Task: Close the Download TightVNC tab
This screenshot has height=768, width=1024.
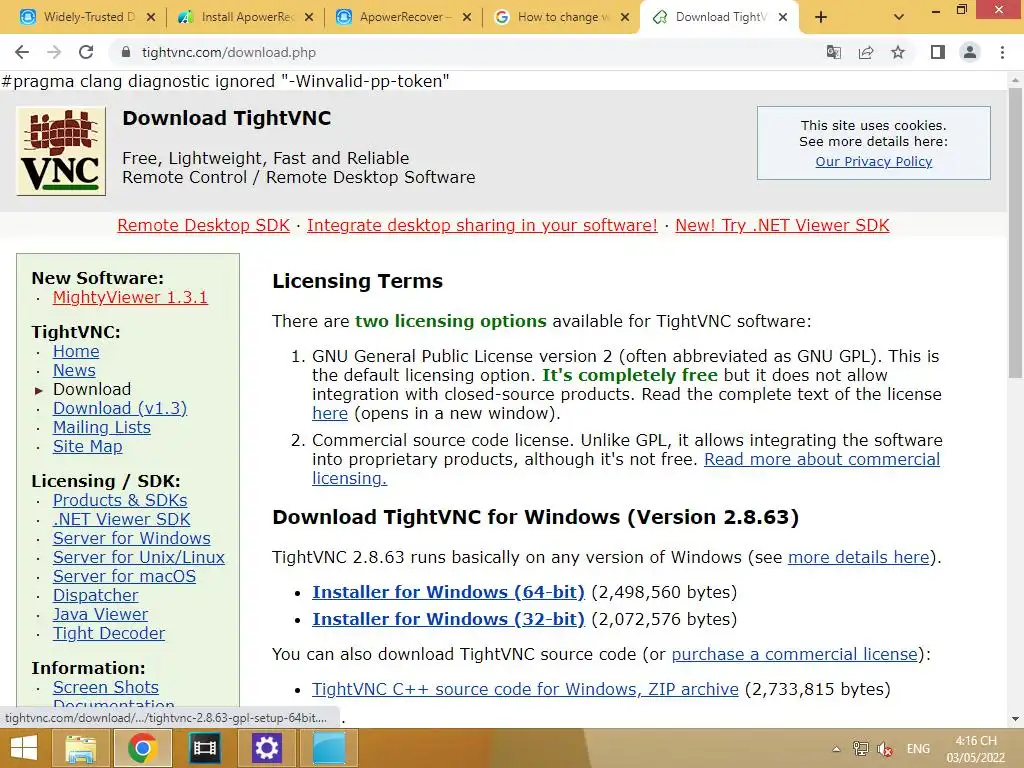Action: coord(783,18)
